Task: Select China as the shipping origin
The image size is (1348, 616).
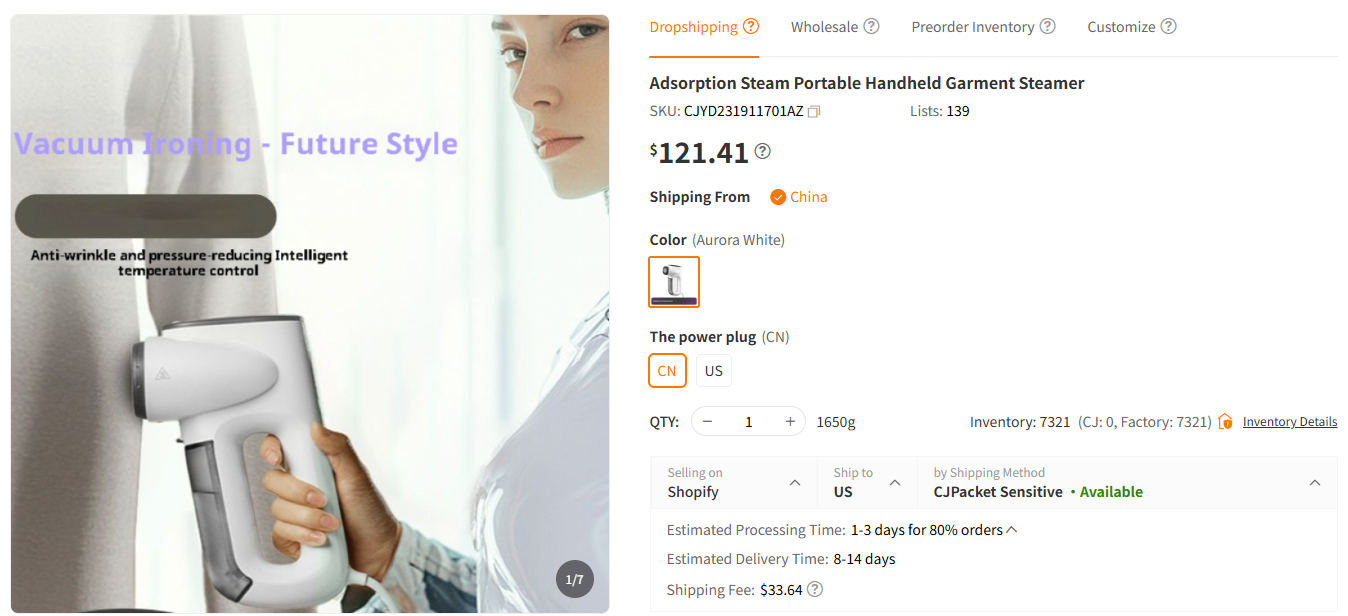Action: click(x=798, y=197)
